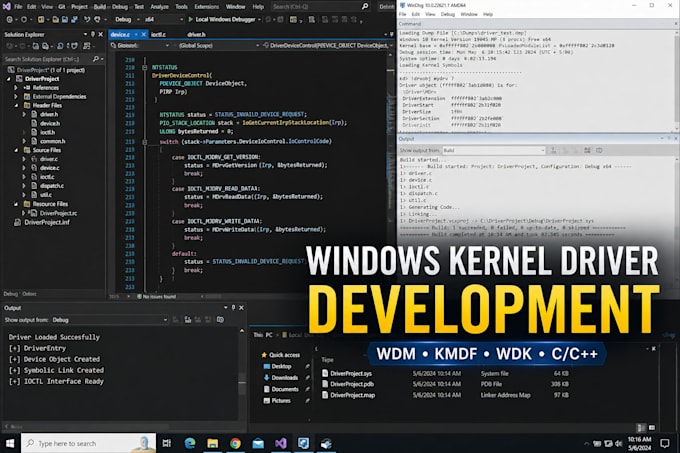Open the x64 platform dropdown
The height and width of the screenshot is (453, 680).
pos(163,20)
